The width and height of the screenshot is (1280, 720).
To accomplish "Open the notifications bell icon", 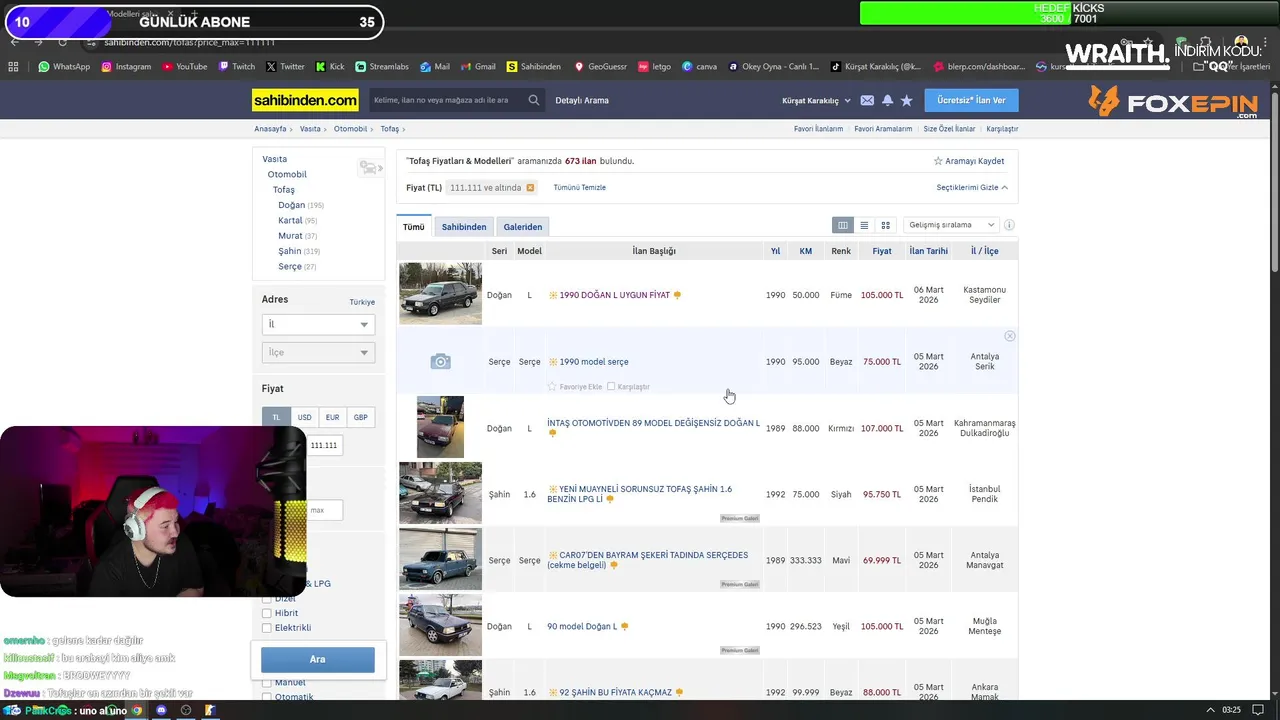I will [887, 100].
